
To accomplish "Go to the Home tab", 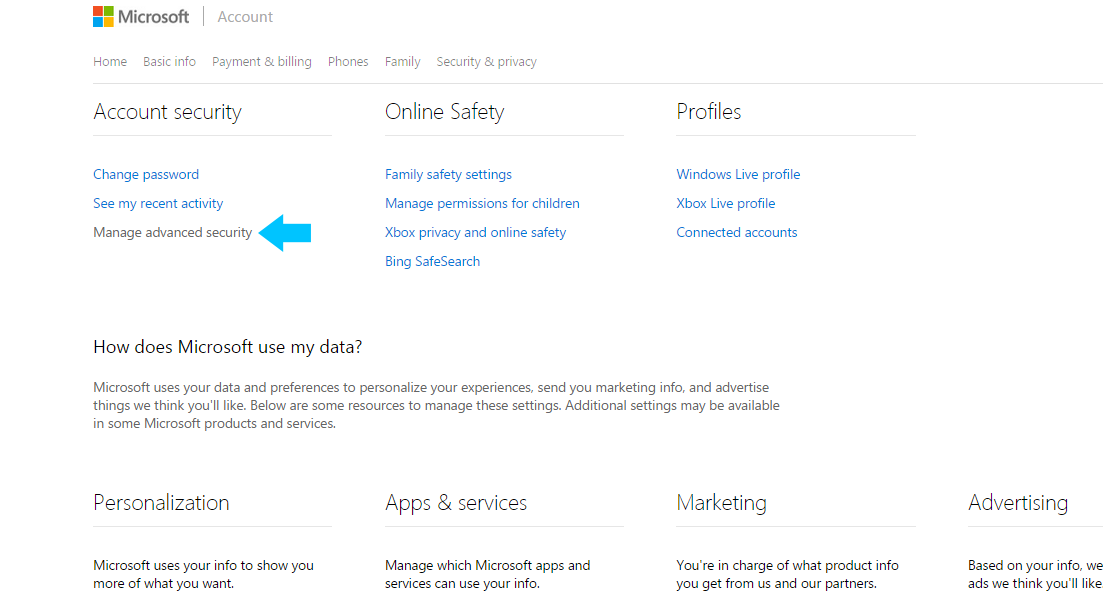I will pos(110,62).
